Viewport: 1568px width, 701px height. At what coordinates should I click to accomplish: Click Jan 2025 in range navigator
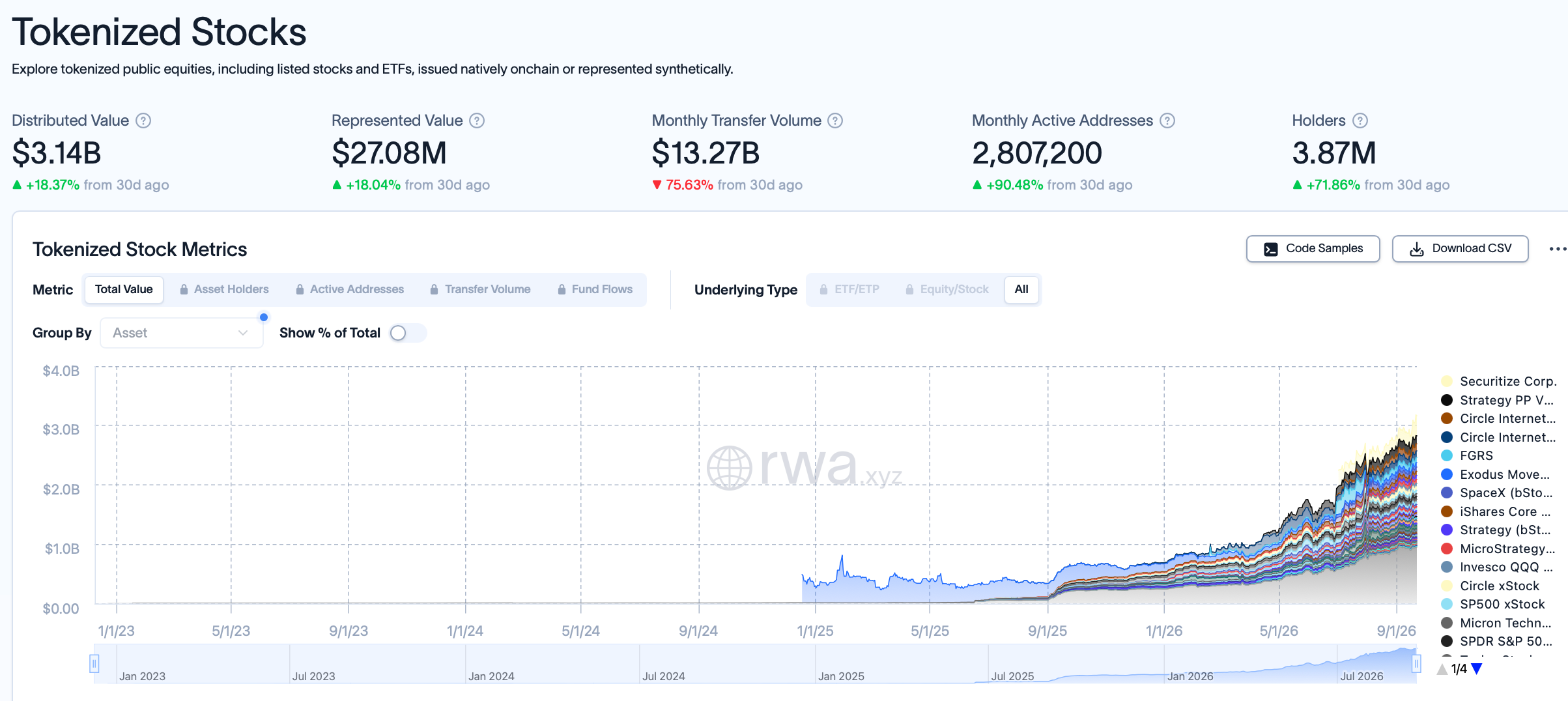point(841,676)
